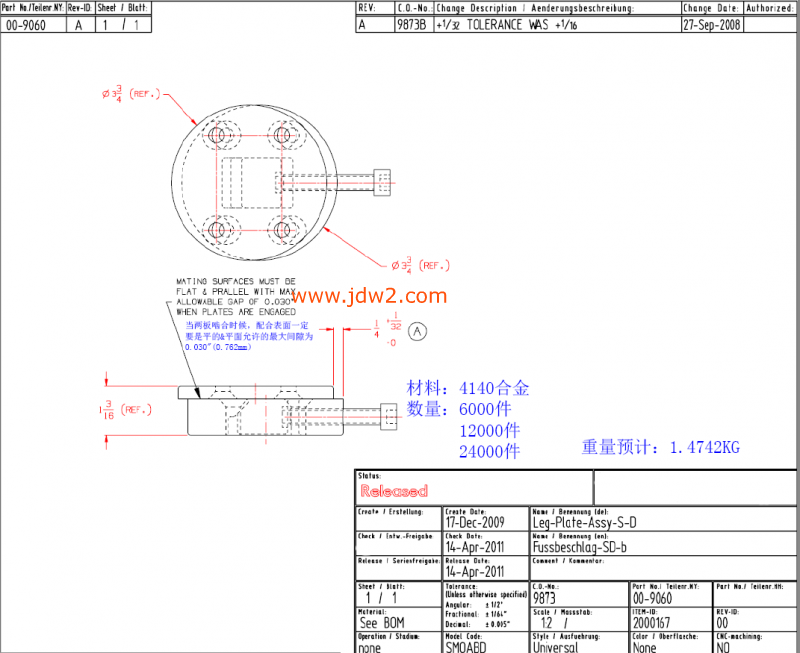This screenshot has width=800, height=653.
Task: Select ITEM-ID value 2000167
Action: [x=652, y=623]
